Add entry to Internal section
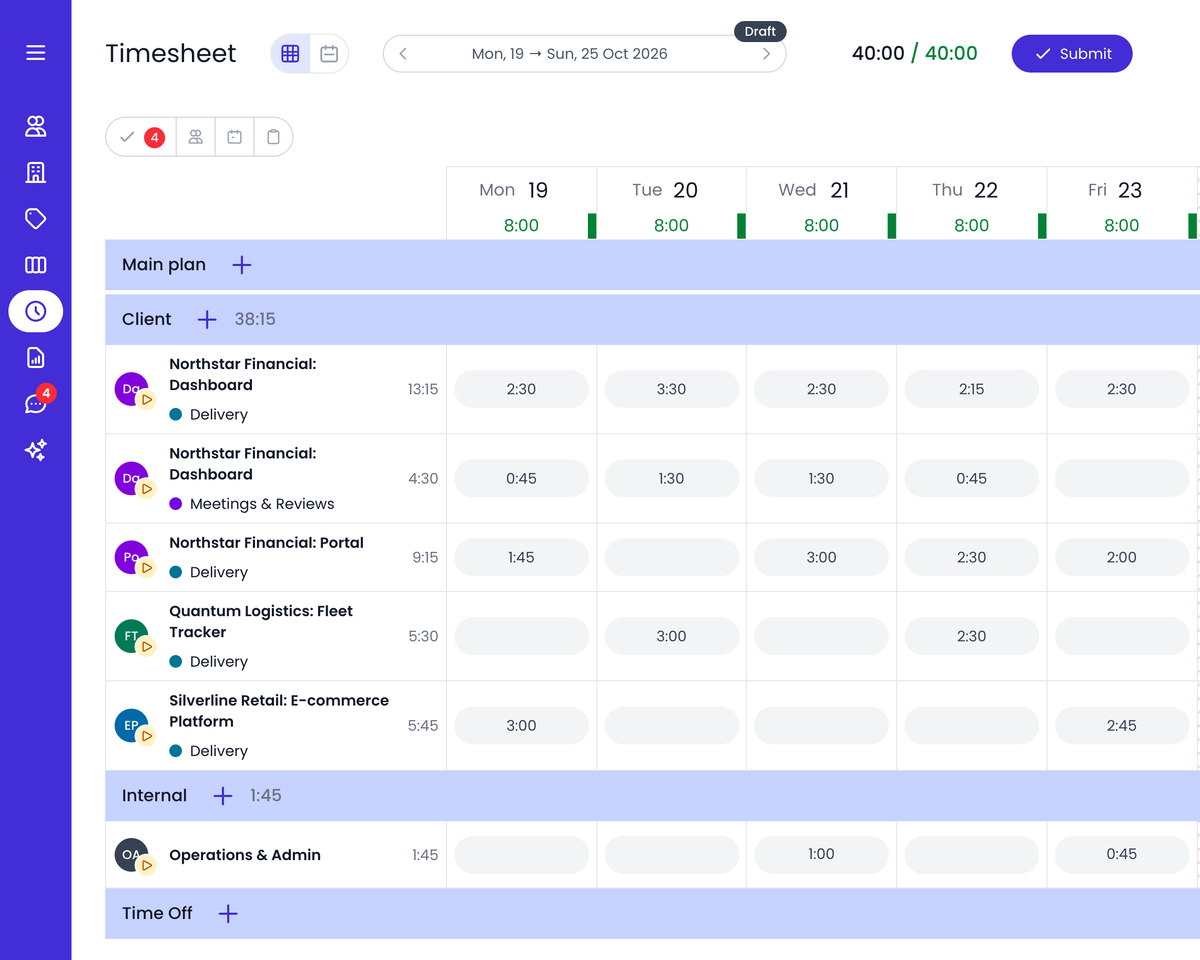Viewport: 1200px width, 960px height. coord(223,796)
